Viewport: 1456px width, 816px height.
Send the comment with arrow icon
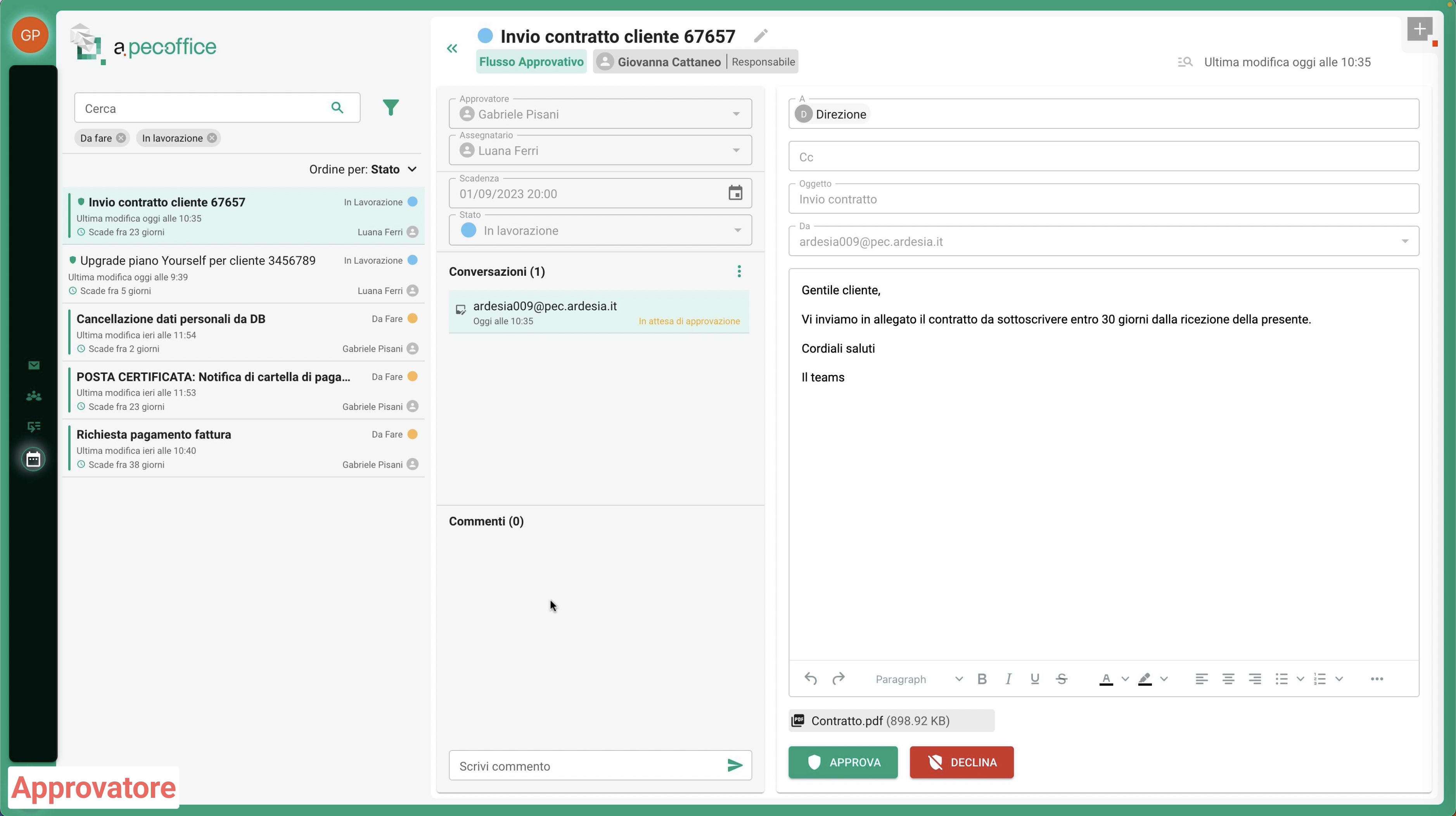click(x=735, y=766)
